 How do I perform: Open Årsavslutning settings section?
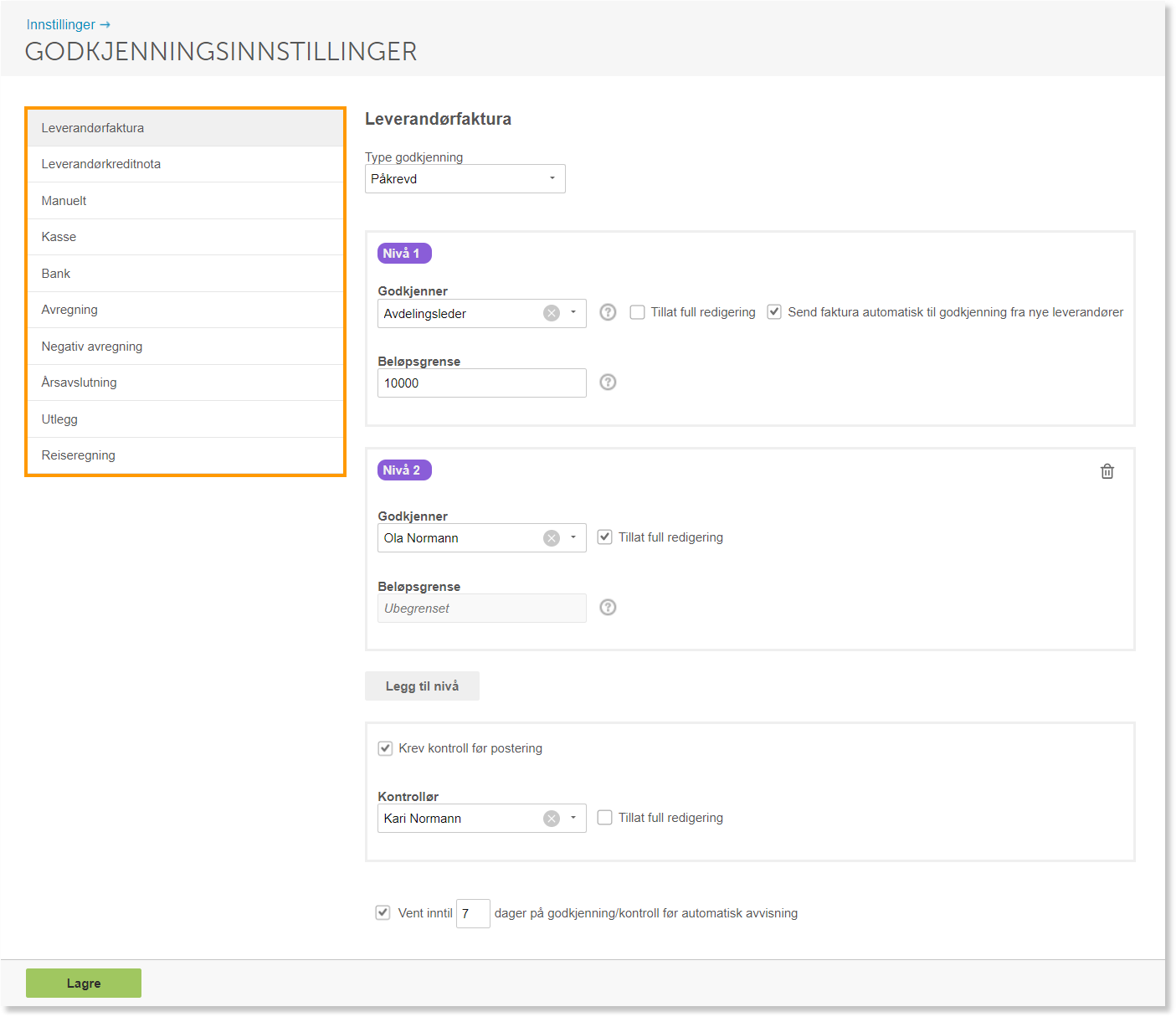coord(186,383)
